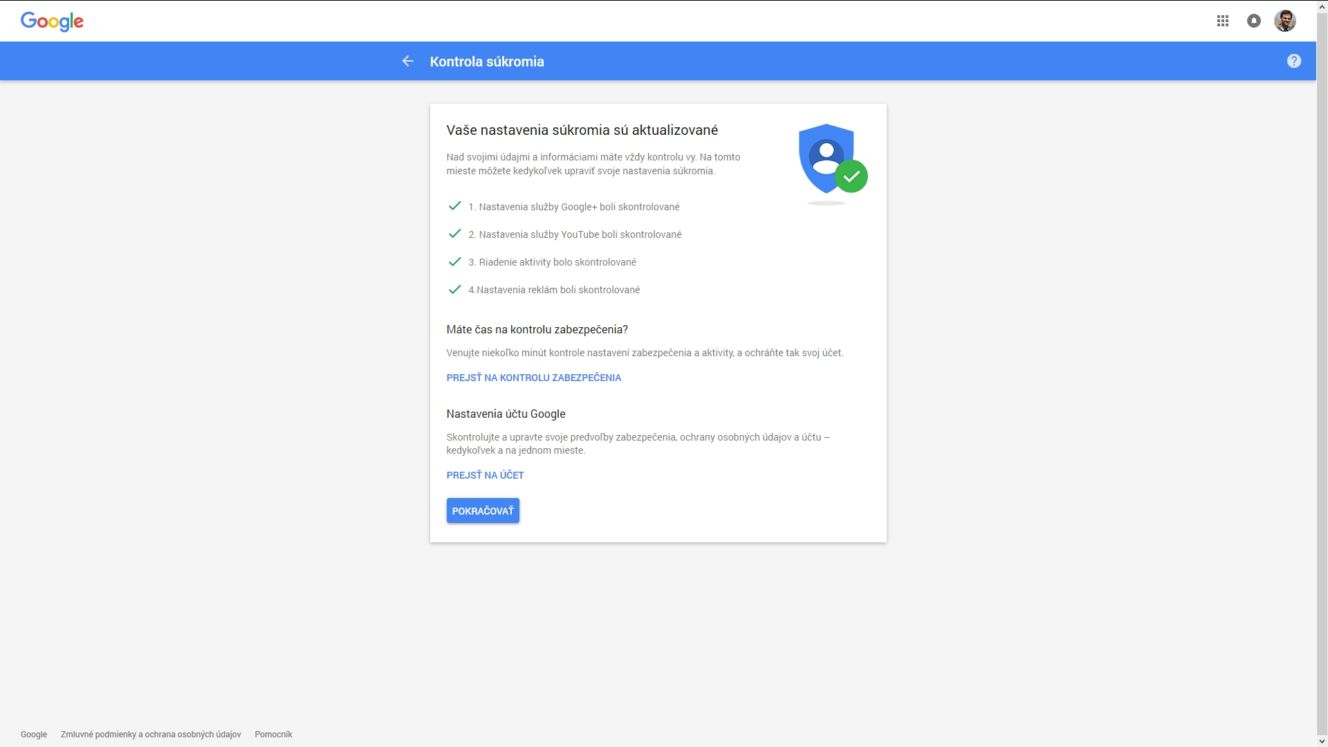Open Google notifications bell
Screen dimensions: 1328x747
coord(1253,21)
